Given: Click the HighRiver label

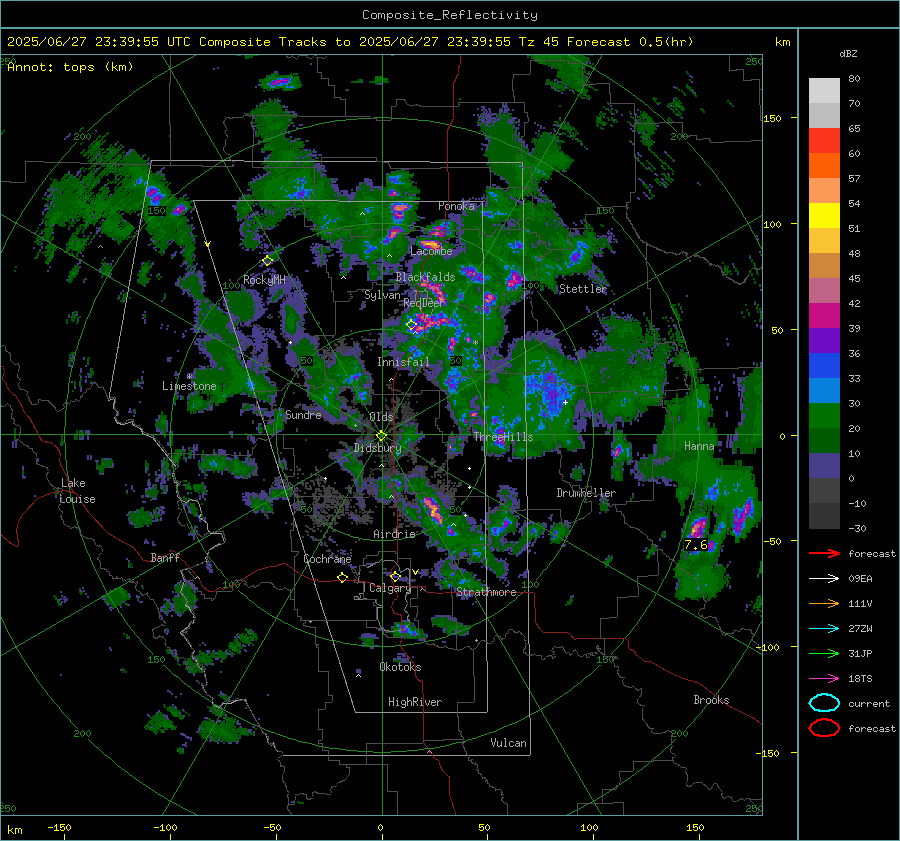Looking at the screenshot, I should (415, 702).
